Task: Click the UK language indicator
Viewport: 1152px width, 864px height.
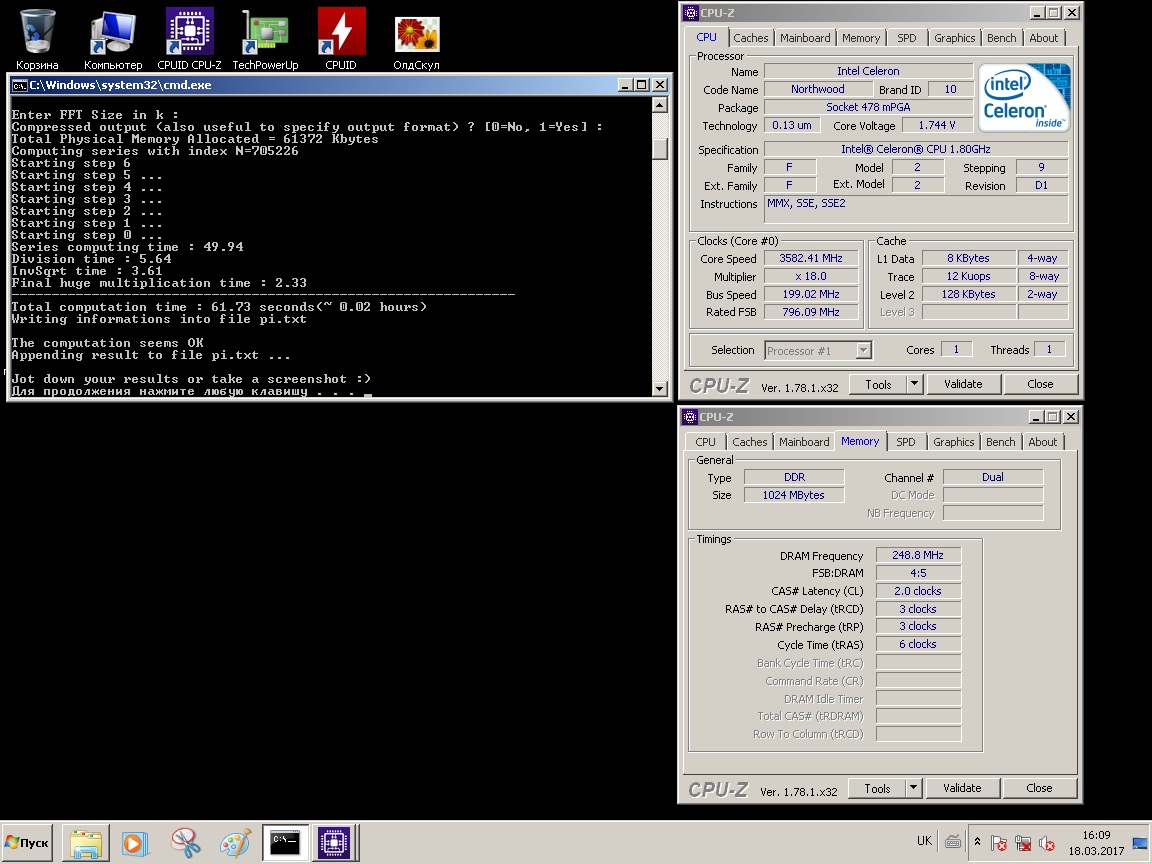Action: (924, 841)
